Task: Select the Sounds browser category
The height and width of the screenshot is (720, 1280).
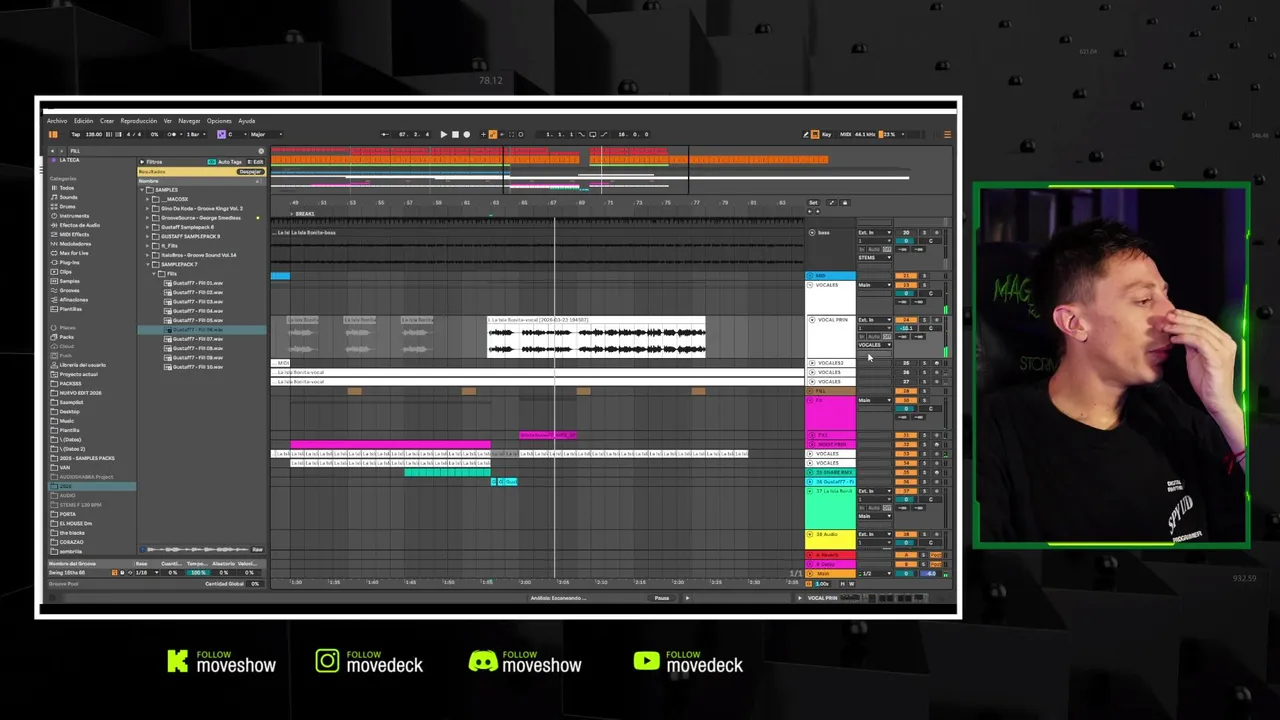Action: pyautogui.click(x=68, y=197)
